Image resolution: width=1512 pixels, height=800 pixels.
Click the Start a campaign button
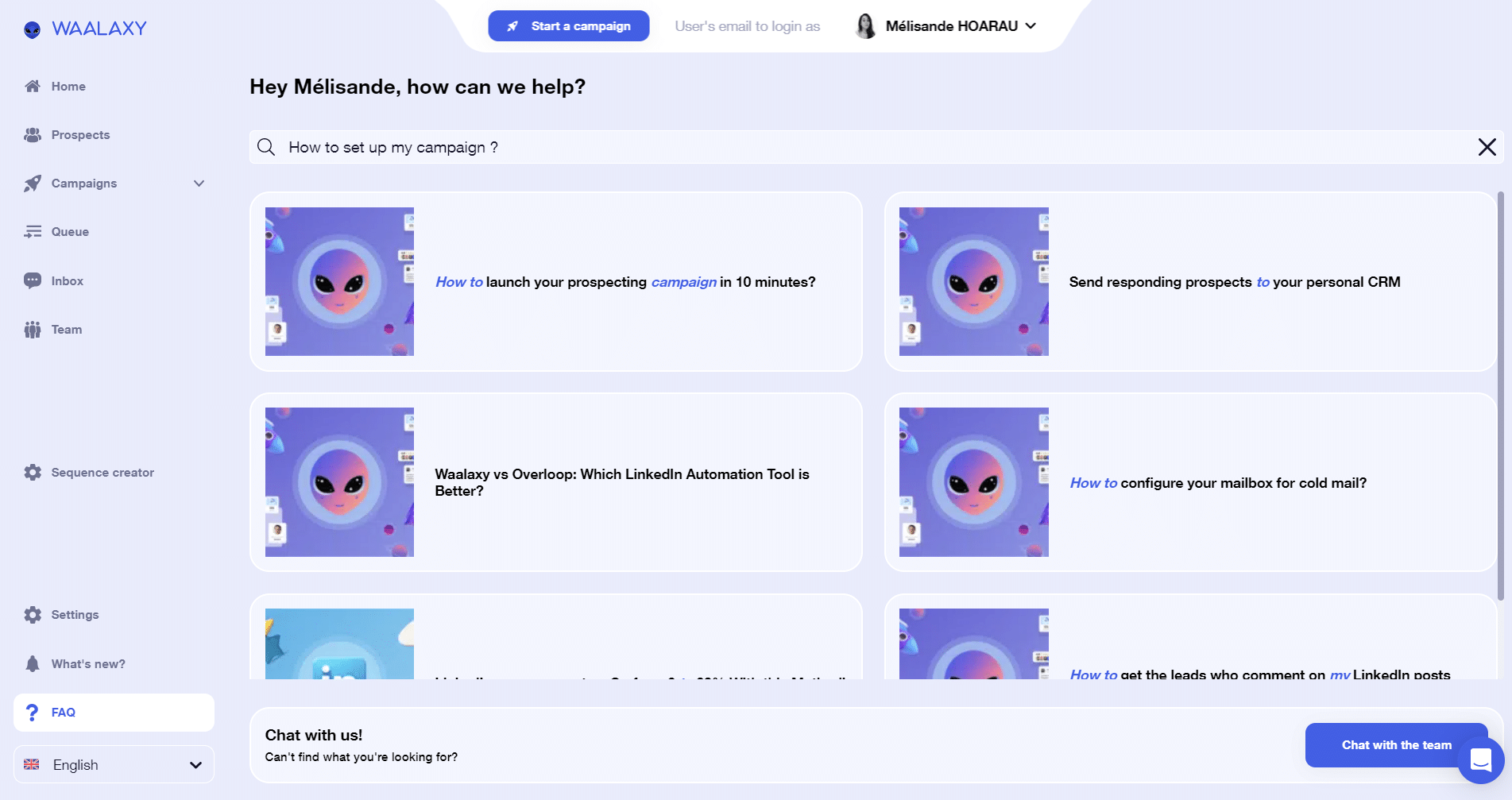569,26
